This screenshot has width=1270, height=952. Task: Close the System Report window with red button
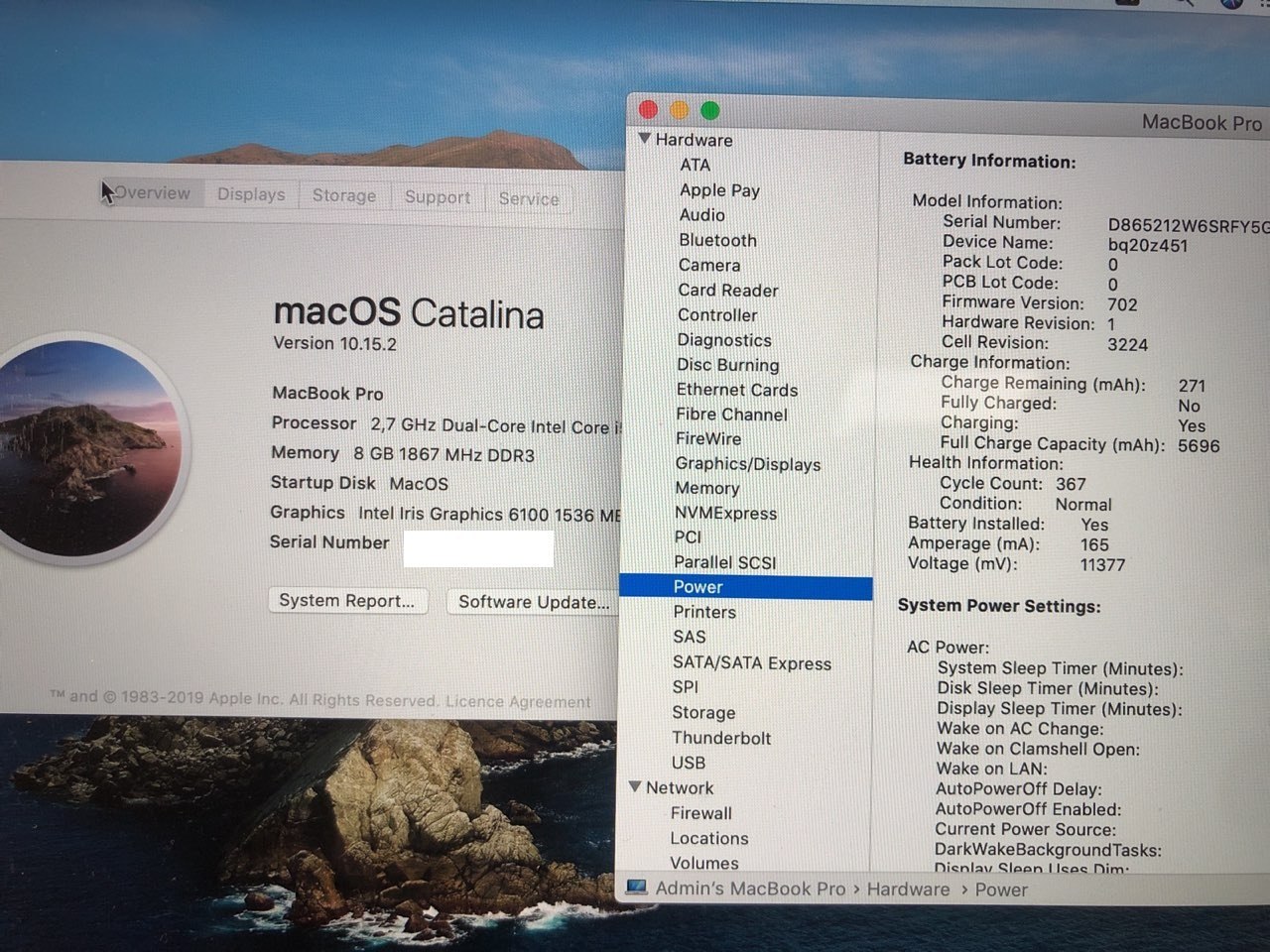pos(648,110)
